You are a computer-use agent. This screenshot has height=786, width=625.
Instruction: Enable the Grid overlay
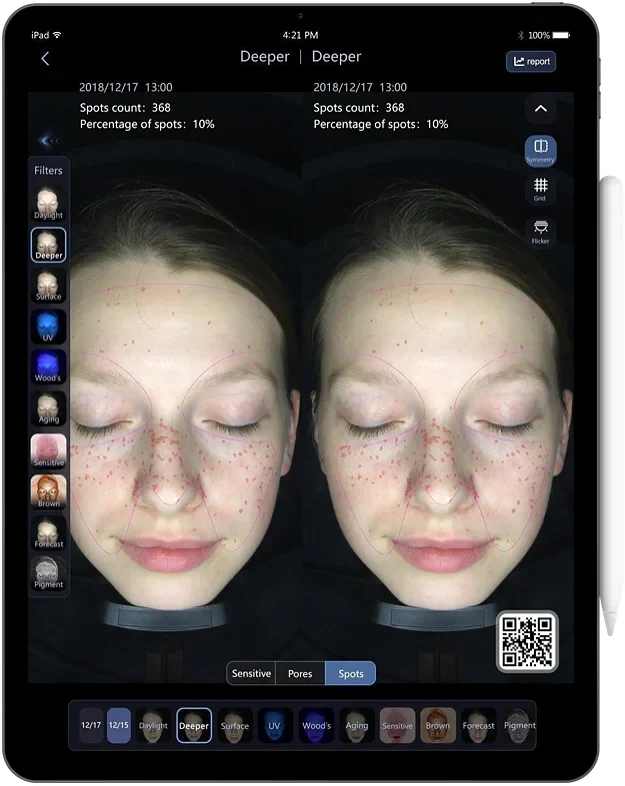pos(540,189)
